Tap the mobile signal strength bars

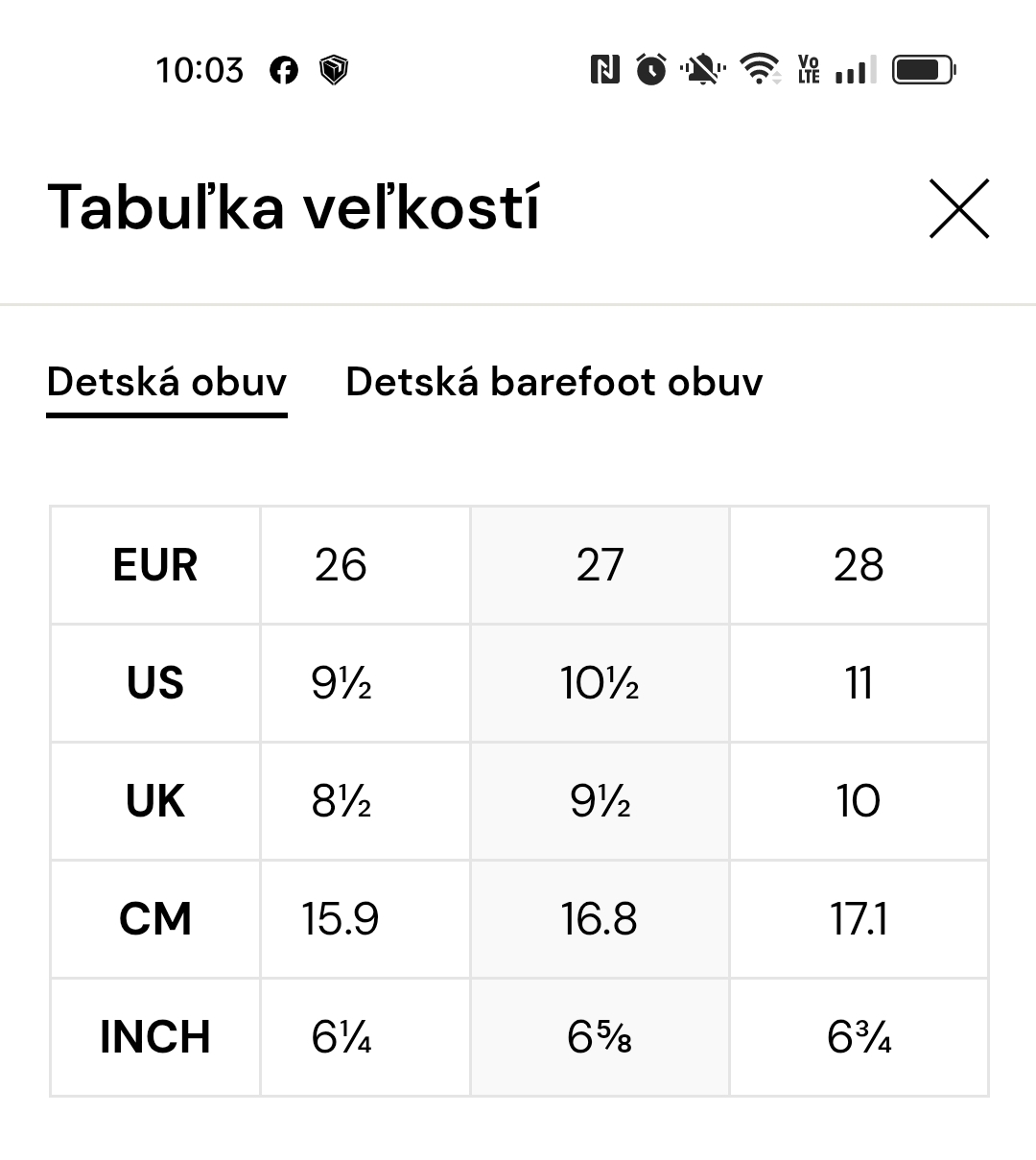[x=856, y=70]
